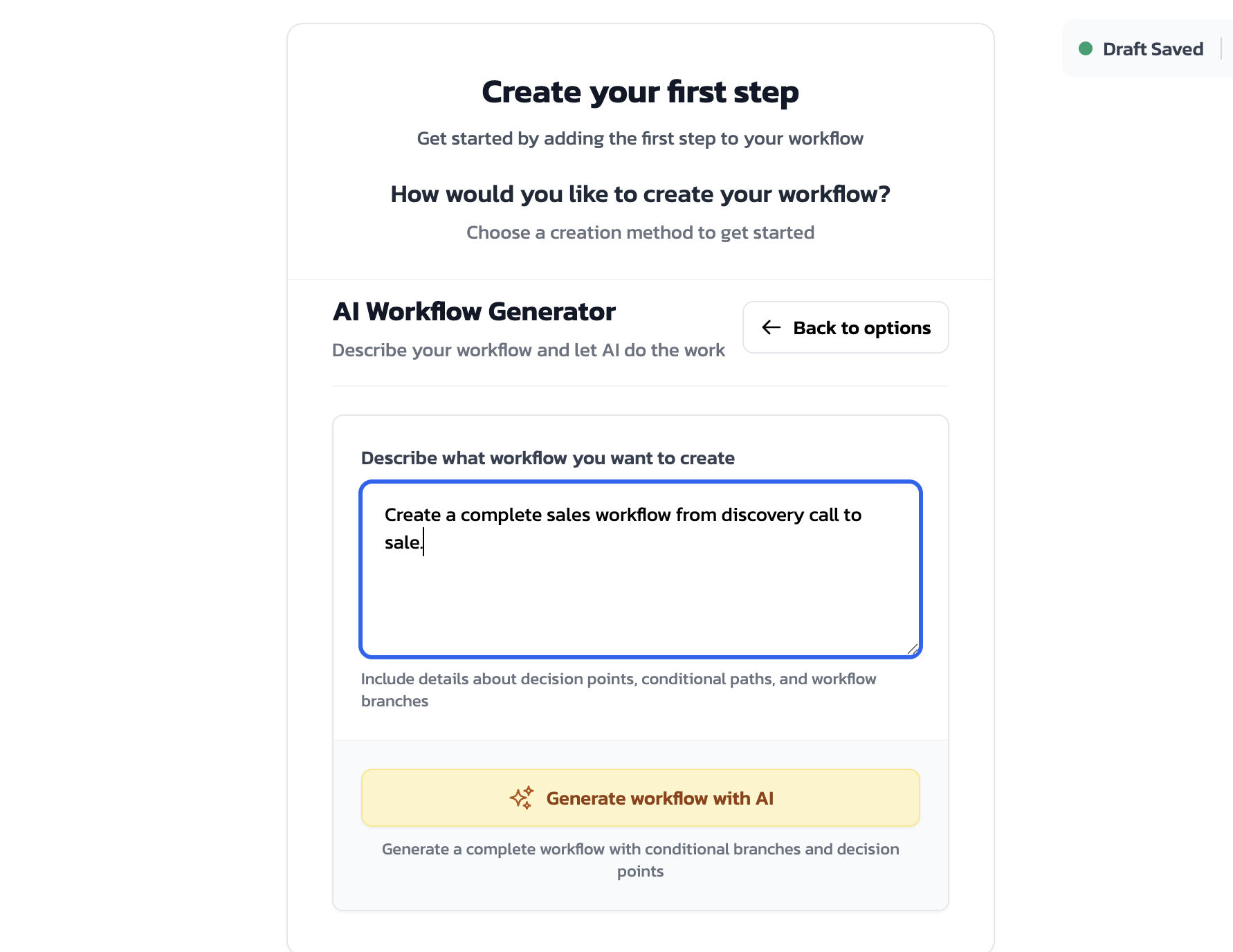Click the Describe what workflow you want label
This screenshot has height=952, width=1233.
547,457
